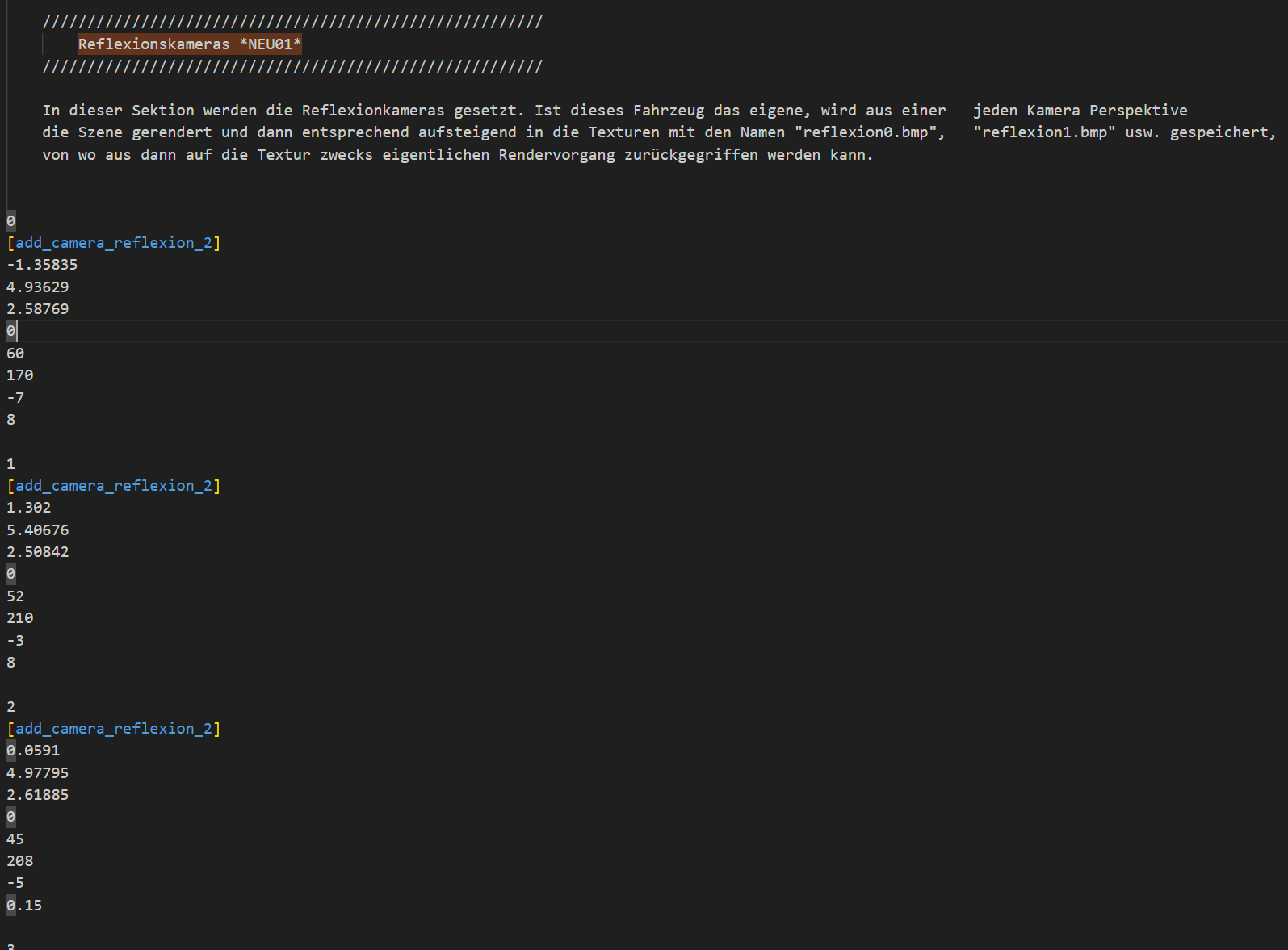
Task: Click the value -1.35835
Action: coord(42,265)
